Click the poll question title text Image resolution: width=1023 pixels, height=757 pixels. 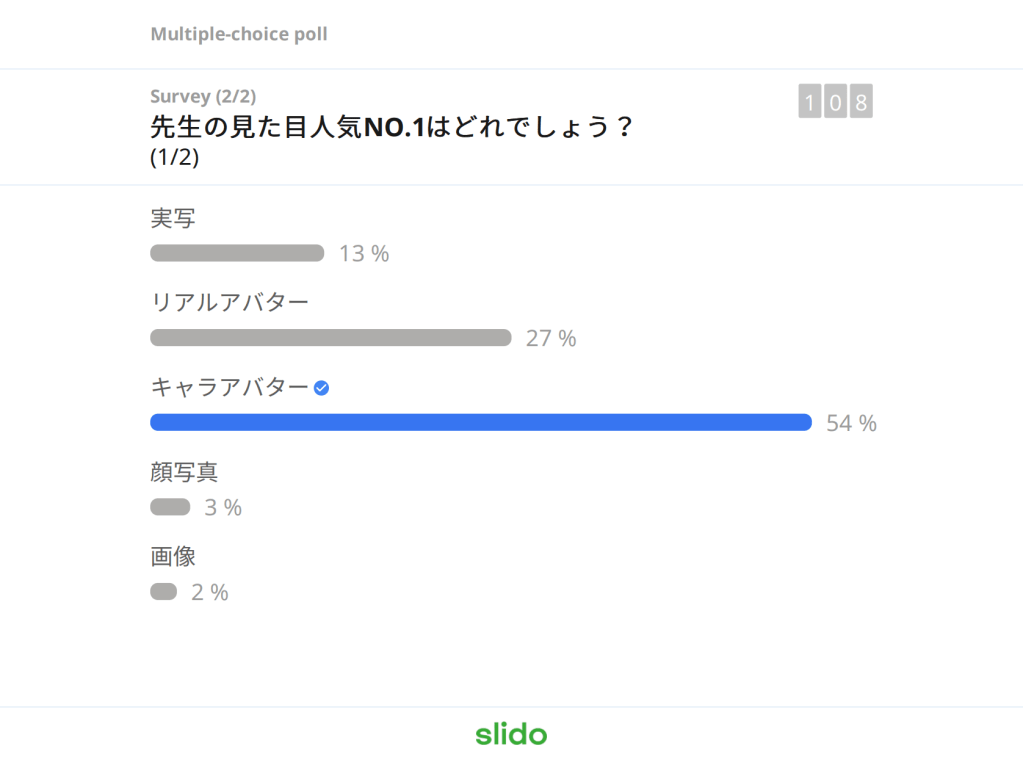point(392,127)
